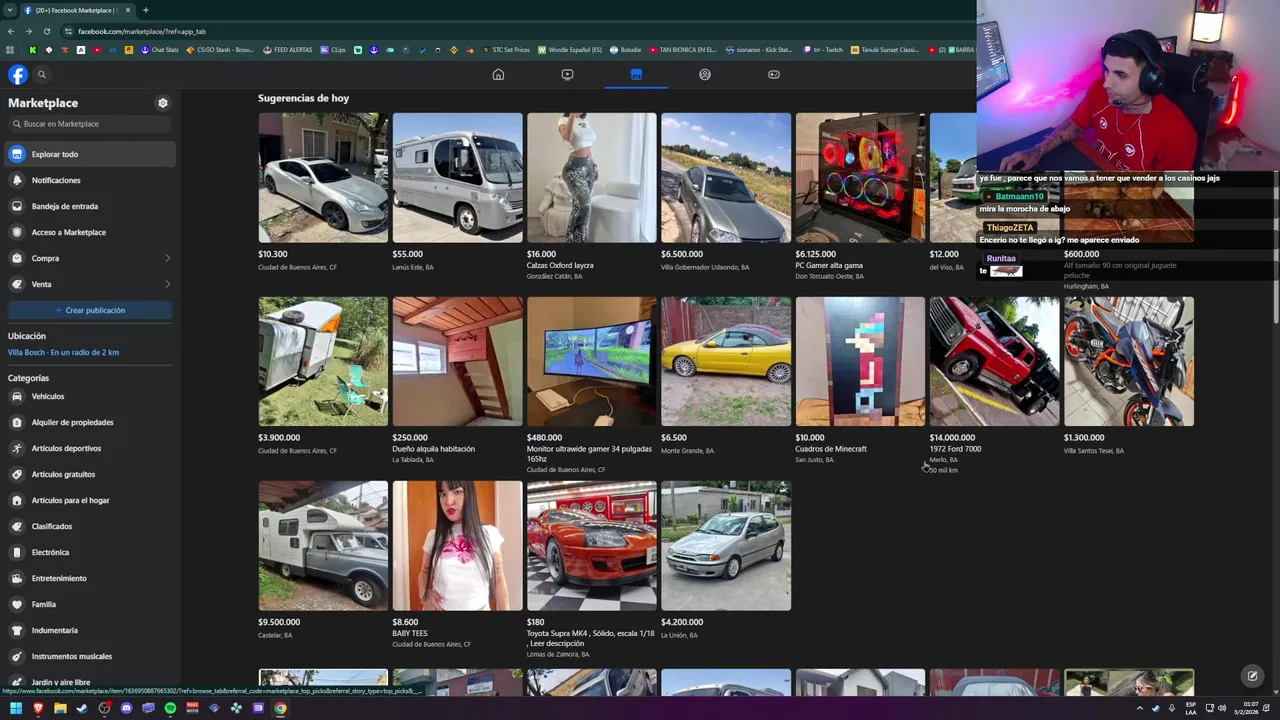Open Artículos gratuitos category
The image size is (1280, 720).
pos(90,474)
